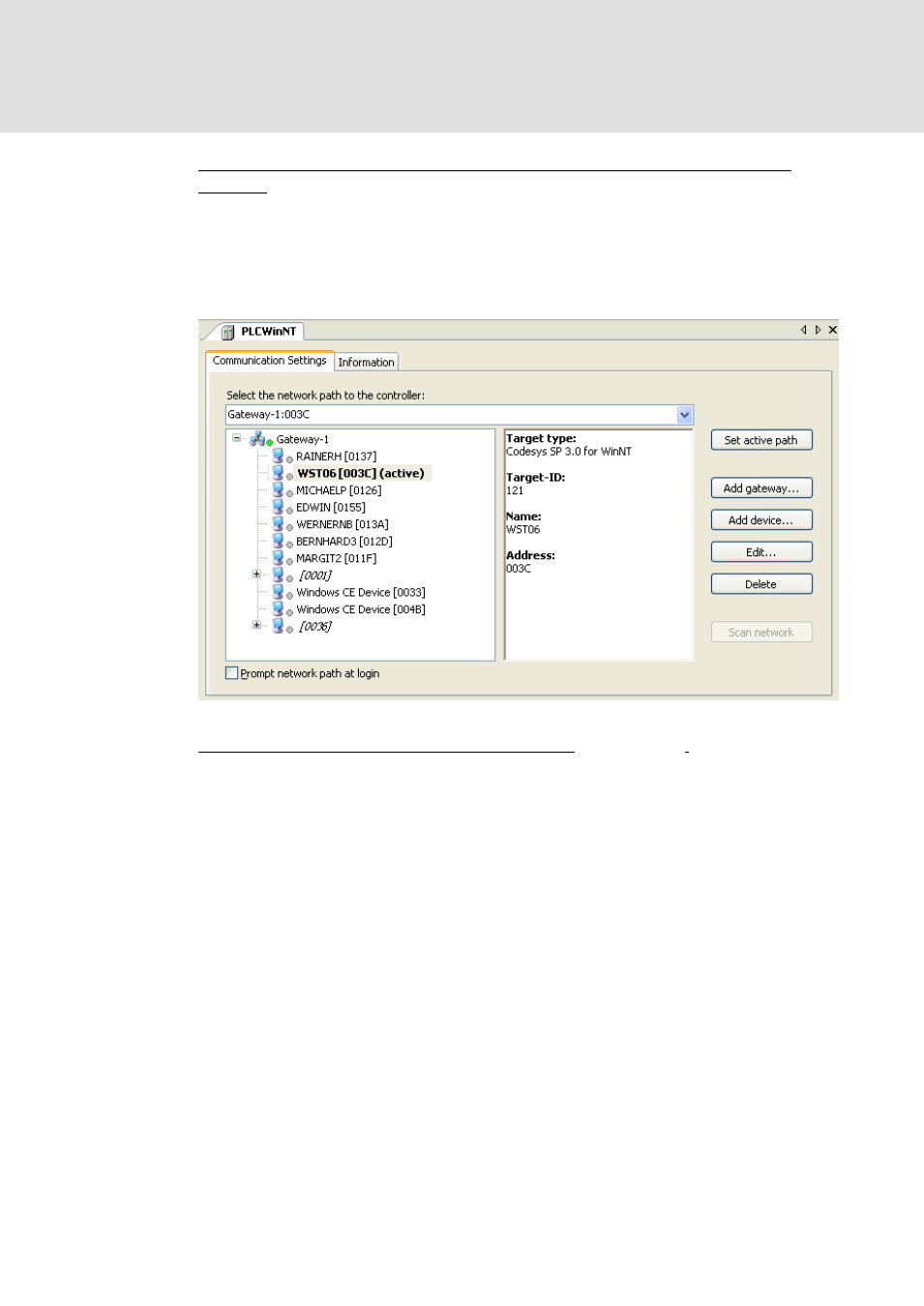Click the Edit... button
The image size is (924, 1306).
761,552
